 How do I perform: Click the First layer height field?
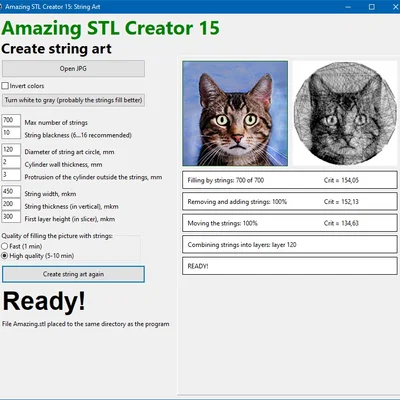click(11, 217)
